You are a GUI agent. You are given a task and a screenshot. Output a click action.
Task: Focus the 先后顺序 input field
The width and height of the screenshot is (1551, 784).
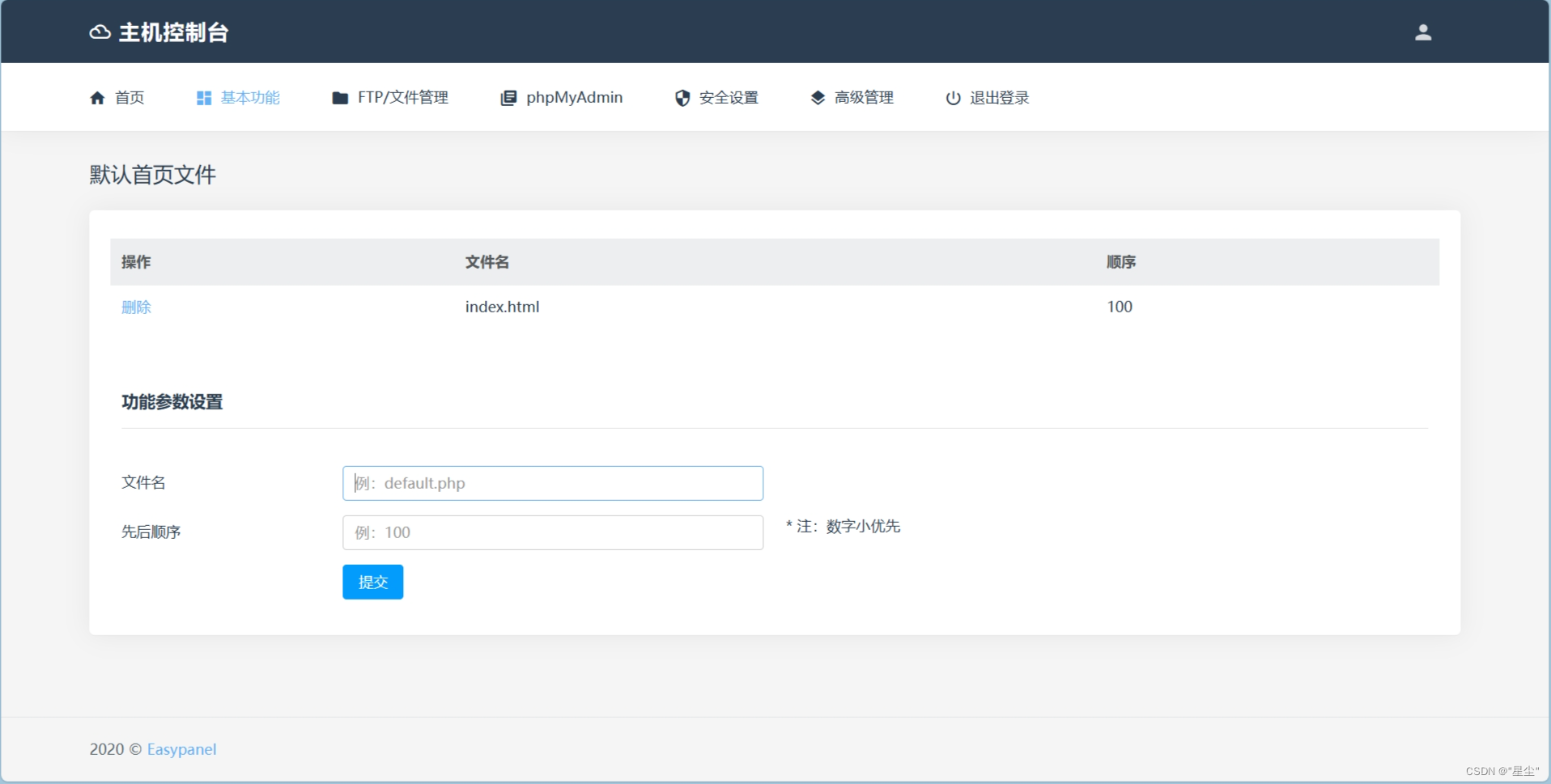pyautogui.click(x=552, y=532)
